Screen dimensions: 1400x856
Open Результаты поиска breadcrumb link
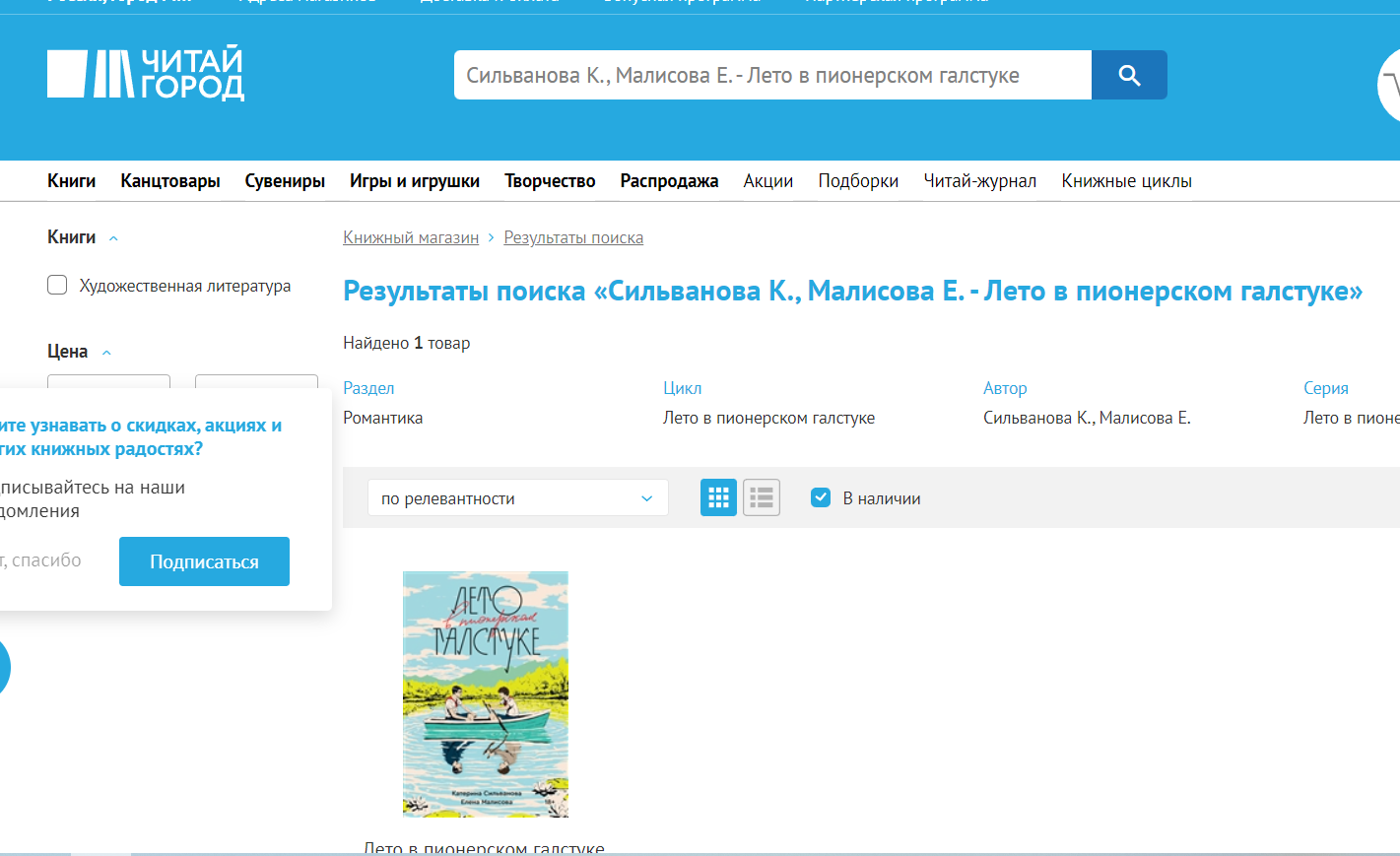[573, 237]
